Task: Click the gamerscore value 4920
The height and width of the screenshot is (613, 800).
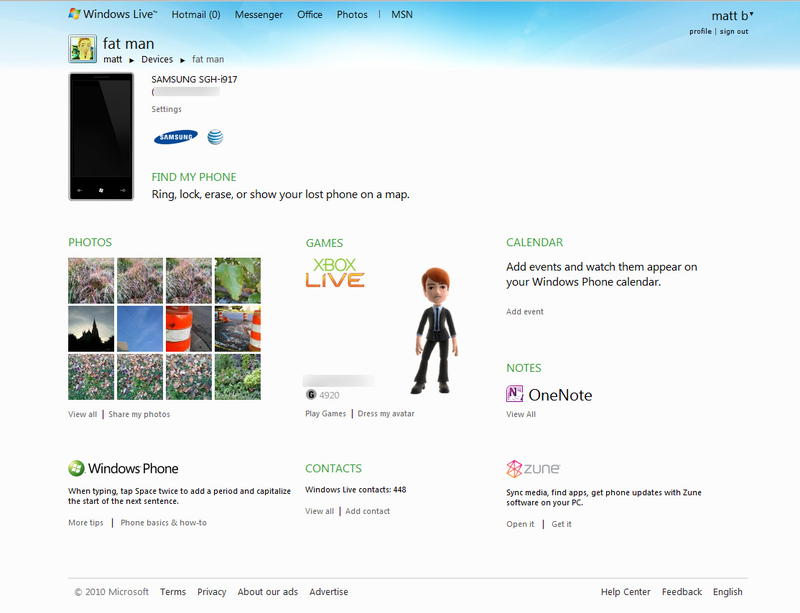Action: tap(329, 395)
